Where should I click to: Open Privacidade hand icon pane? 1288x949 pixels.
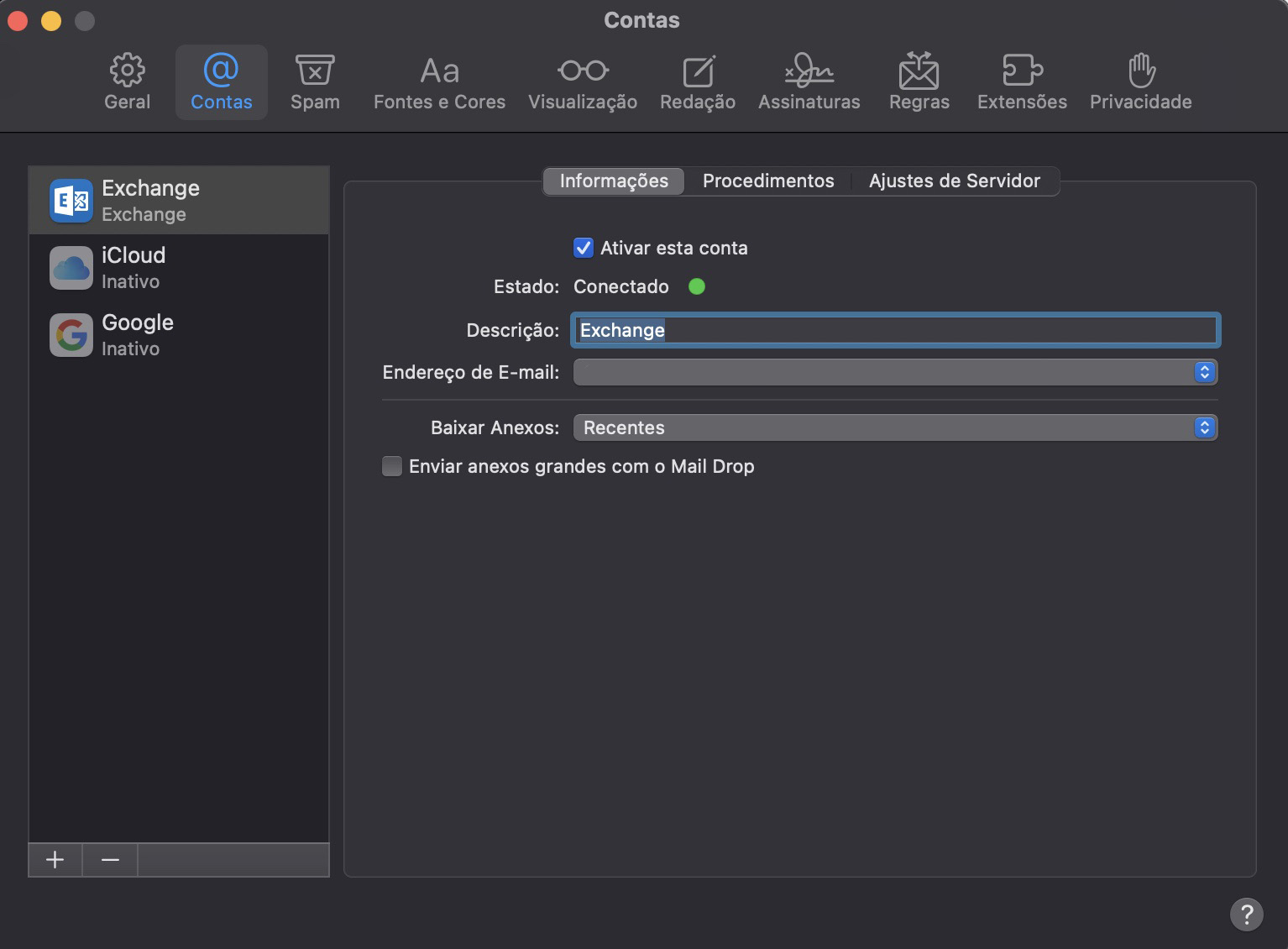pos(1140,82)
